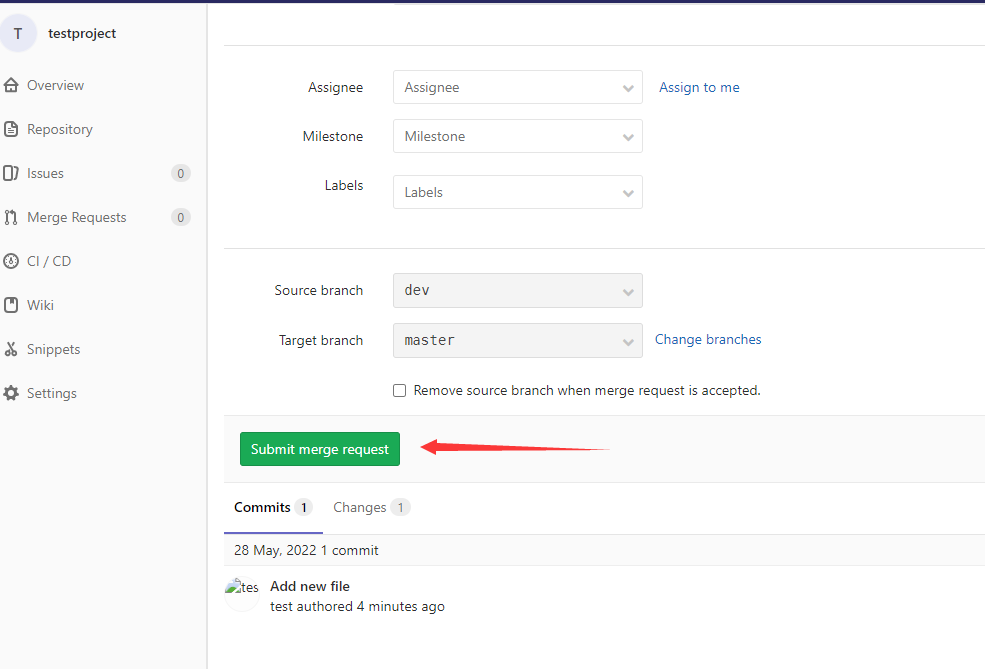
Task: Open Repository in the sidebar
Action: [60, 129]
